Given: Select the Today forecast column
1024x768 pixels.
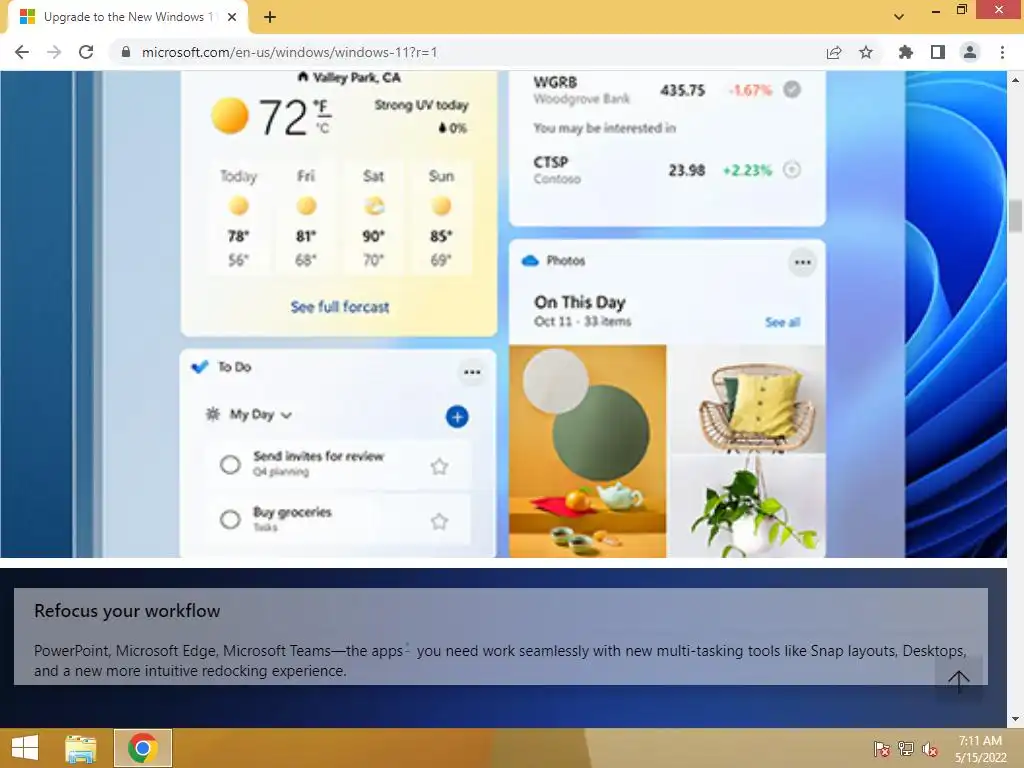Looking at the screenshot, I should pos(238,217).
